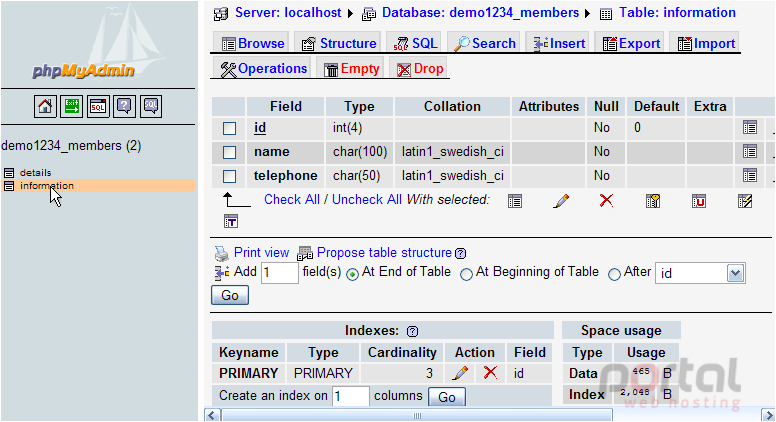Click the Add field(s) number input
Image resolution: width=776 pixels, height=422 pixels.
point(280,273)
